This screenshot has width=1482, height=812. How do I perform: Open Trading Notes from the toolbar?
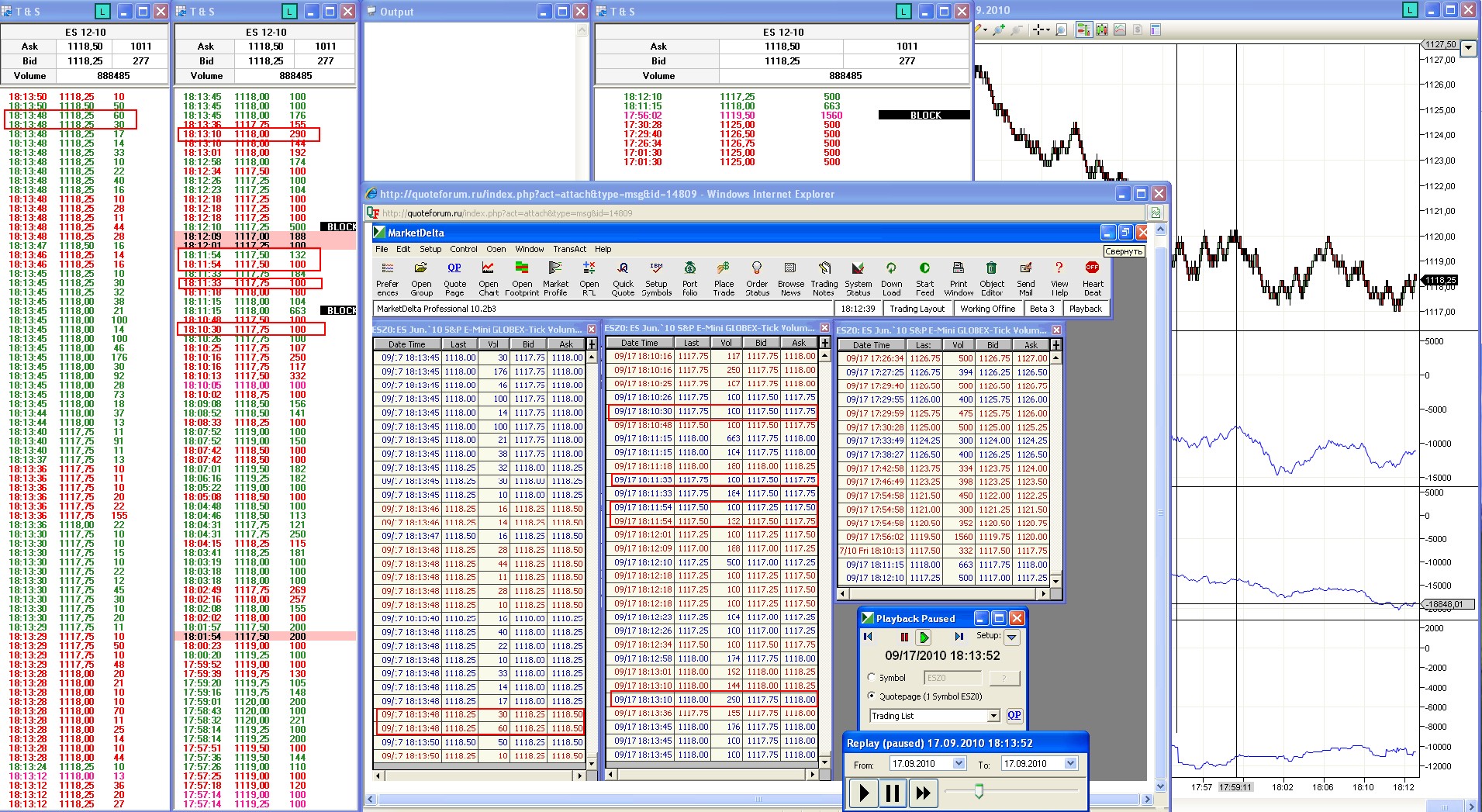(824, 278)
